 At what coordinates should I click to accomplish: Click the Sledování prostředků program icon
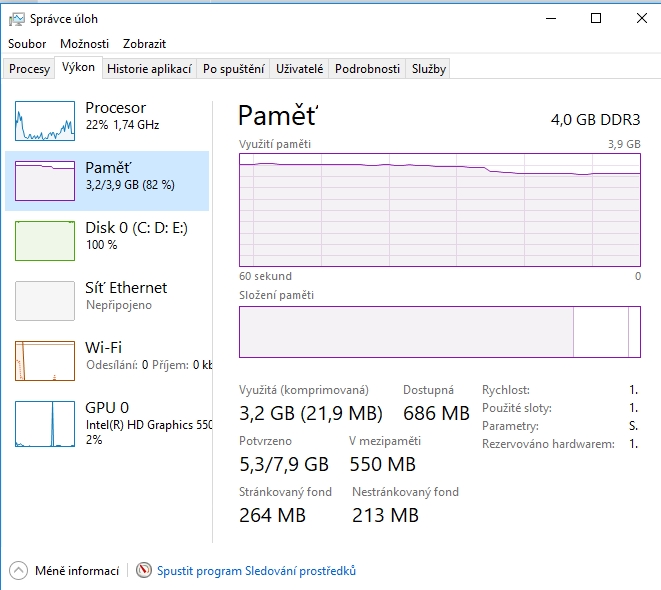(x=144, y=571)
